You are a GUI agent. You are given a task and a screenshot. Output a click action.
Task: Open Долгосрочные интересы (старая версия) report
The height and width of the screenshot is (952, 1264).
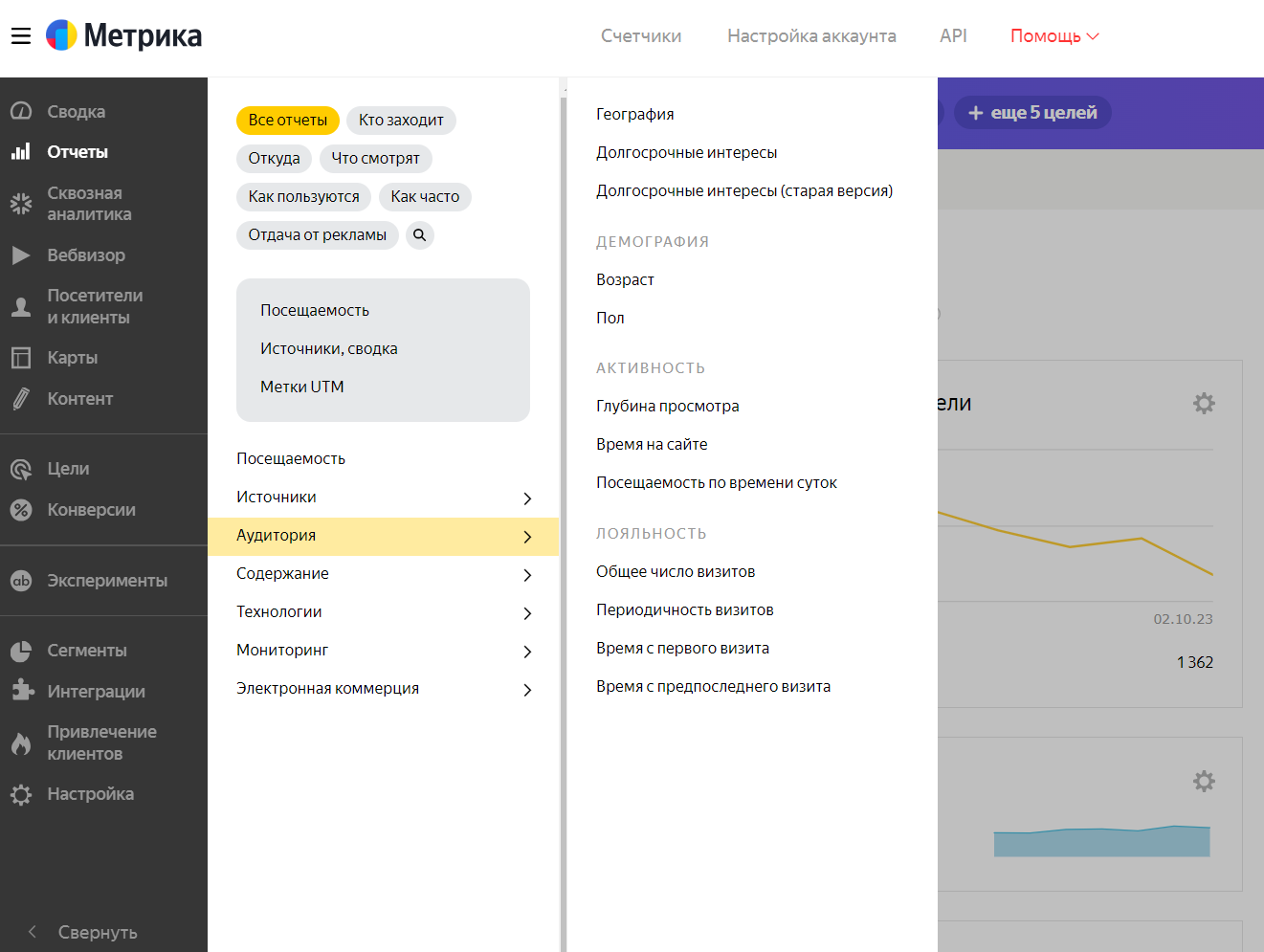[744, 190]
